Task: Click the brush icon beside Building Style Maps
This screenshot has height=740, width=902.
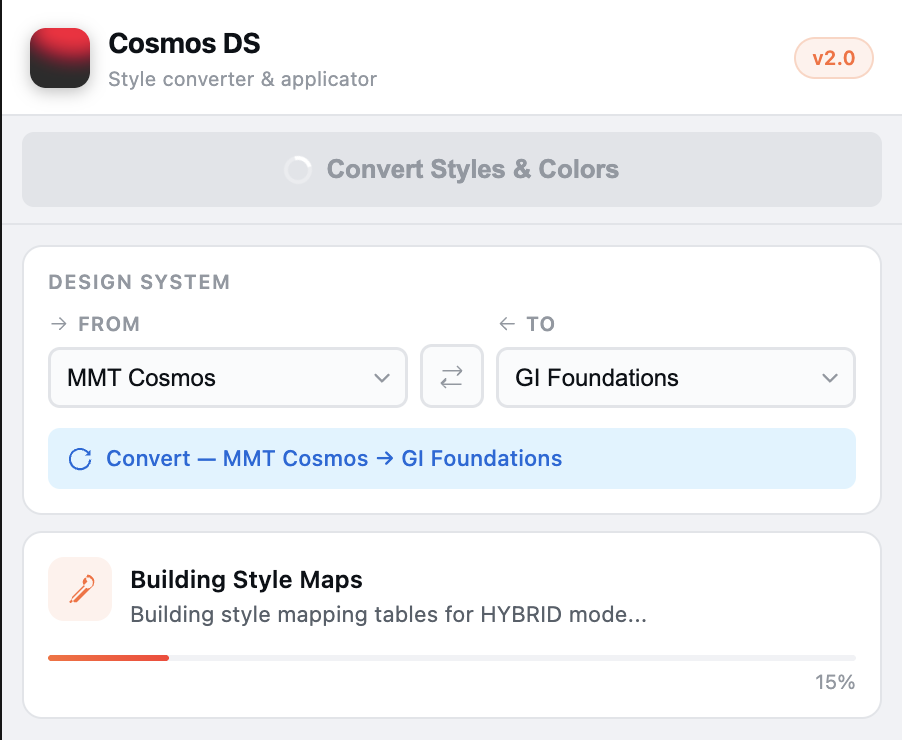Action: pyautogui.click(x=80, y=589)
